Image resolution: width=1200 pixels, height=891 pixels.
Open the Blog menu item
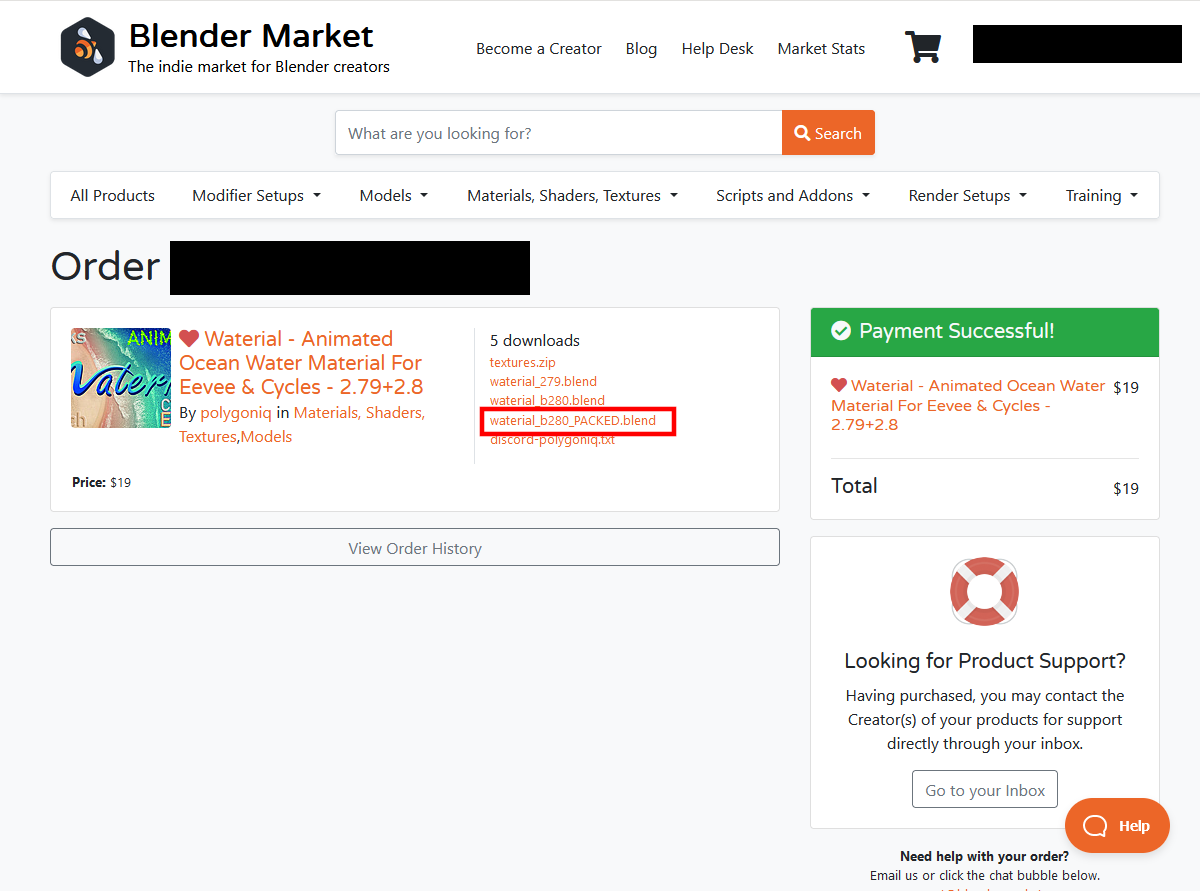pyautogui.click(x=641, y=48)
